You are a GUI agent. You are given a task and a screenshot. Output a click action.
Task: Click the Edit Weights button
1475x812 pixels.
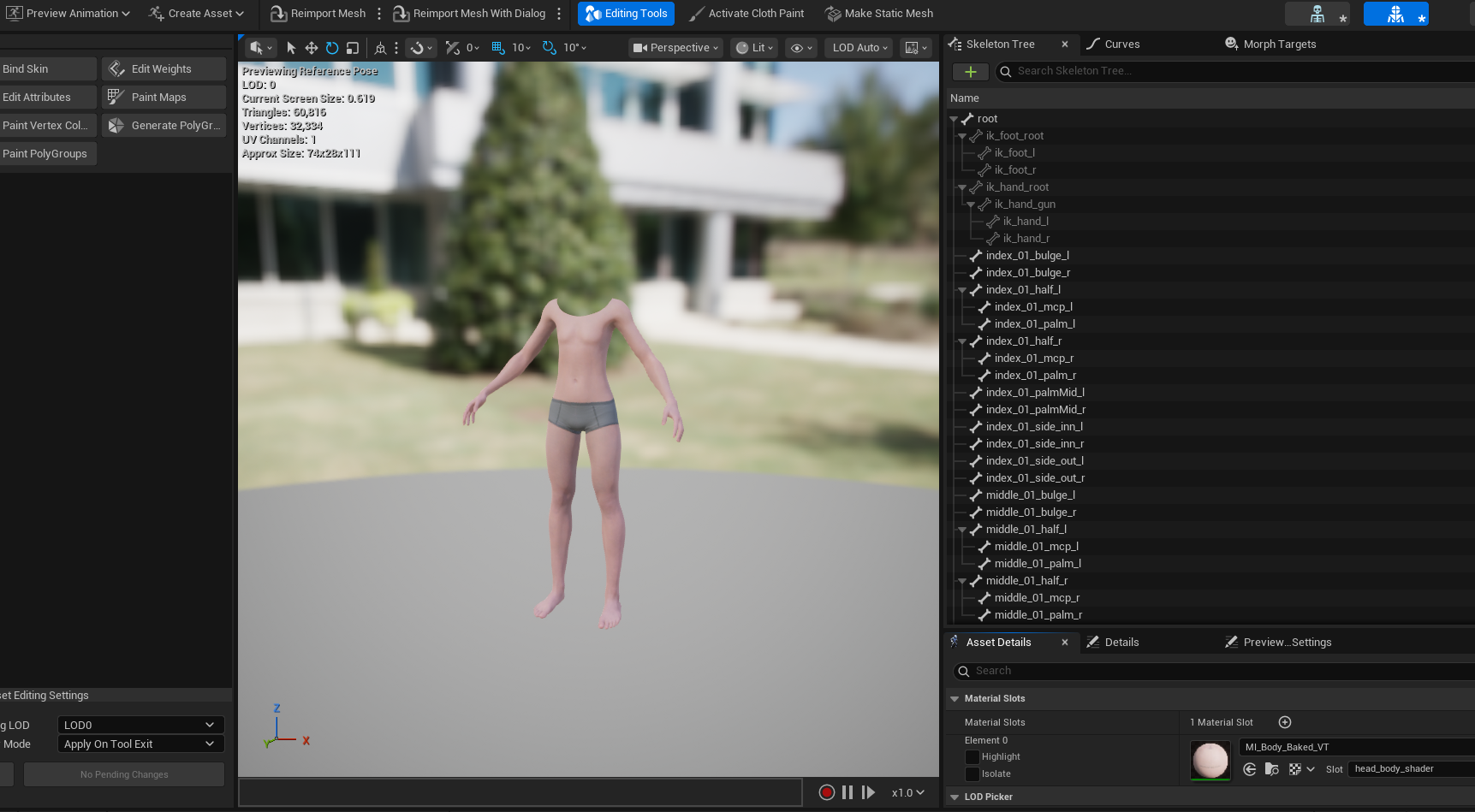(163, 68)
